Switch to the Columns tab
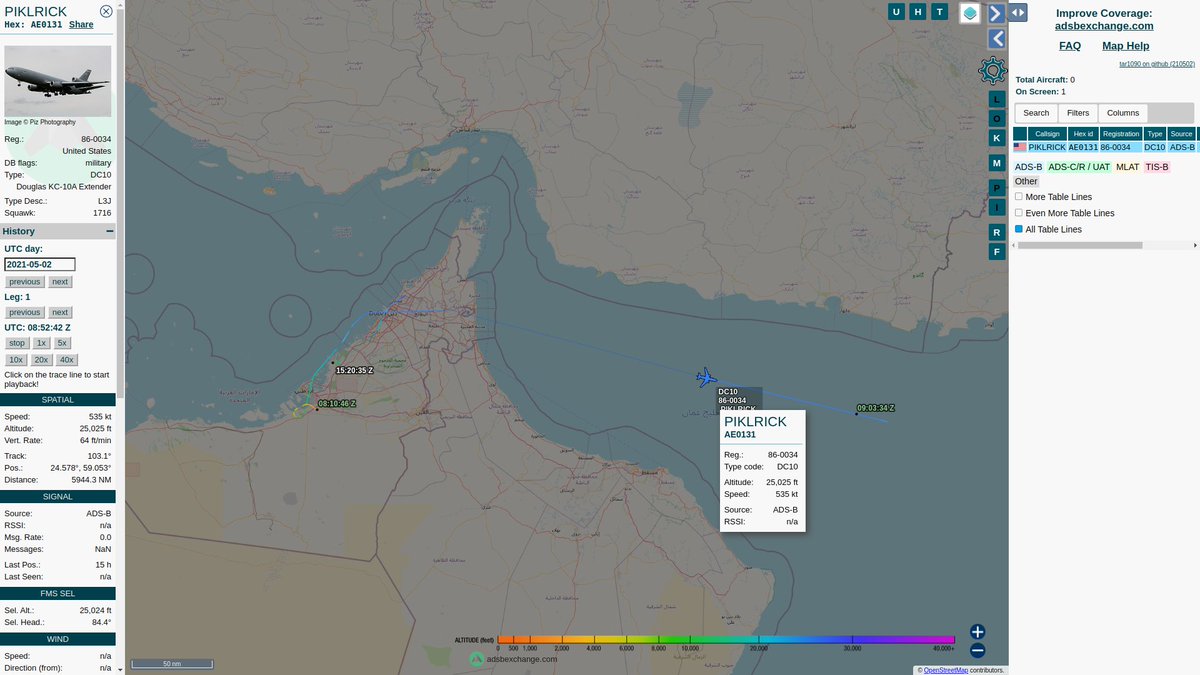Screen dimensions: 1200x675 tap(1123, 113)
